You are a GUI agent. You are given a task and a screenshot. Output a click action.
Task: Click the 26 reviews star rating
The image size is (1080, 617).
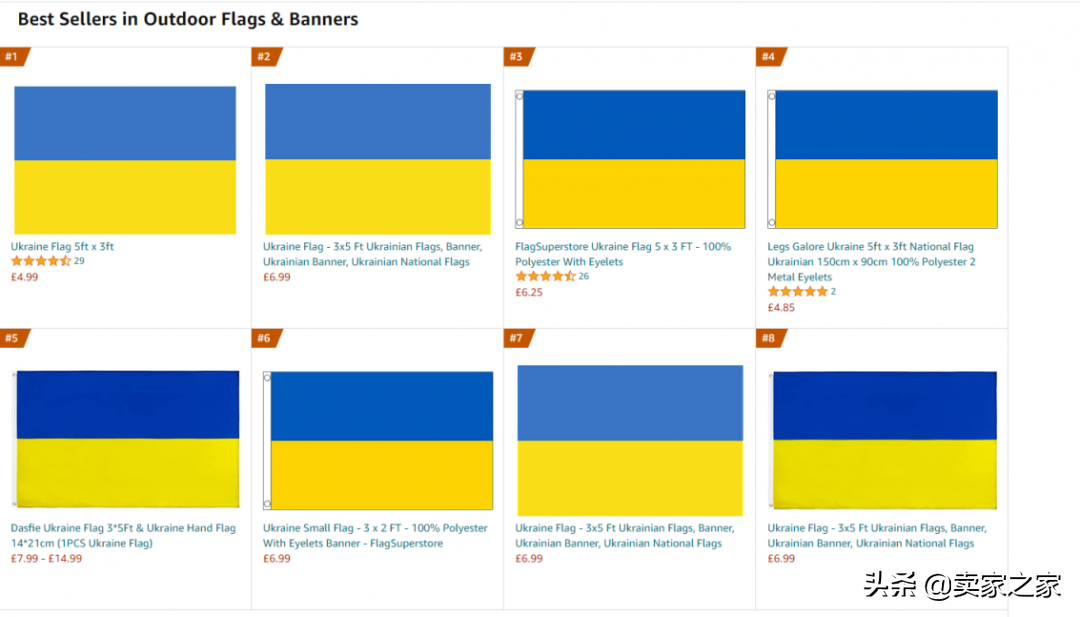click(x=552, y=276)
